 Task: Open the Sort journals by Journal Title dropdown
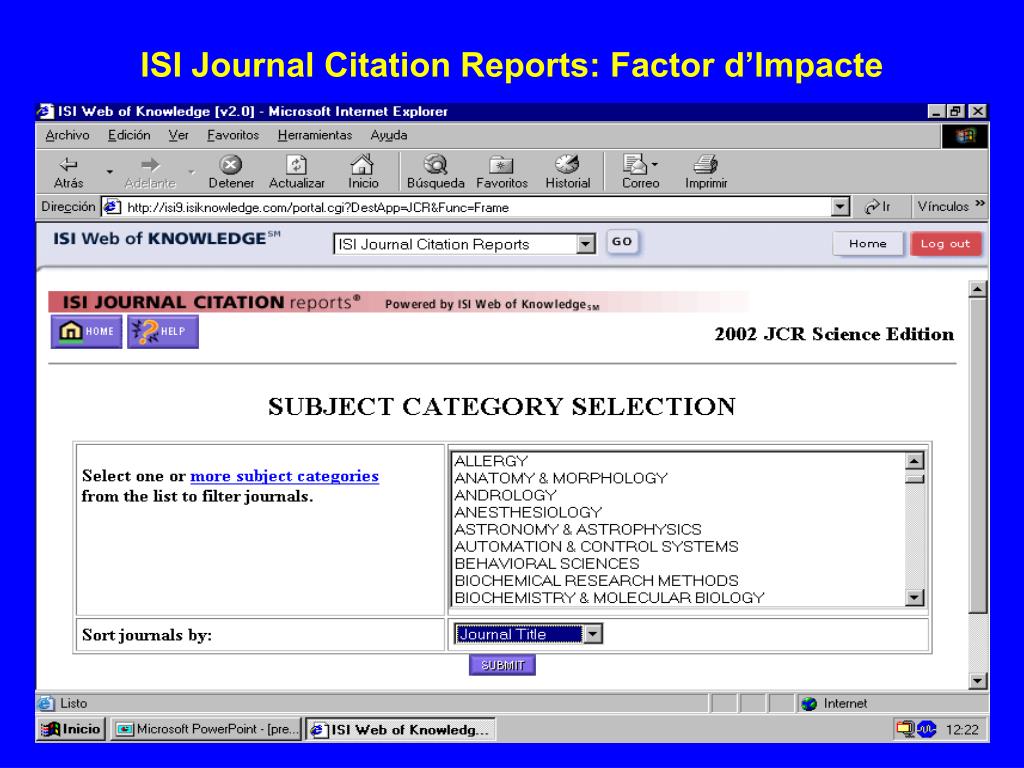click(x=593, y=634)
